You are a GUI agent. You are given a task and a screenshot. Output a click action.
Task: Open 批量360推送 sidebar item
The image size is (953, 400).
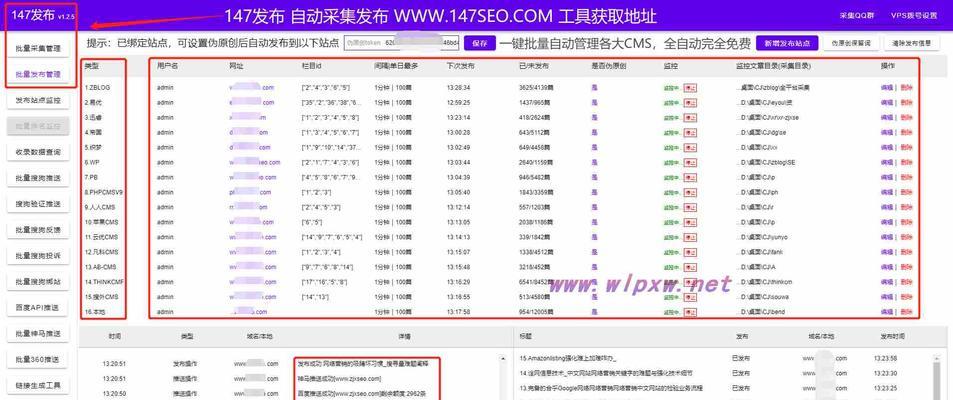pos(38,359)
